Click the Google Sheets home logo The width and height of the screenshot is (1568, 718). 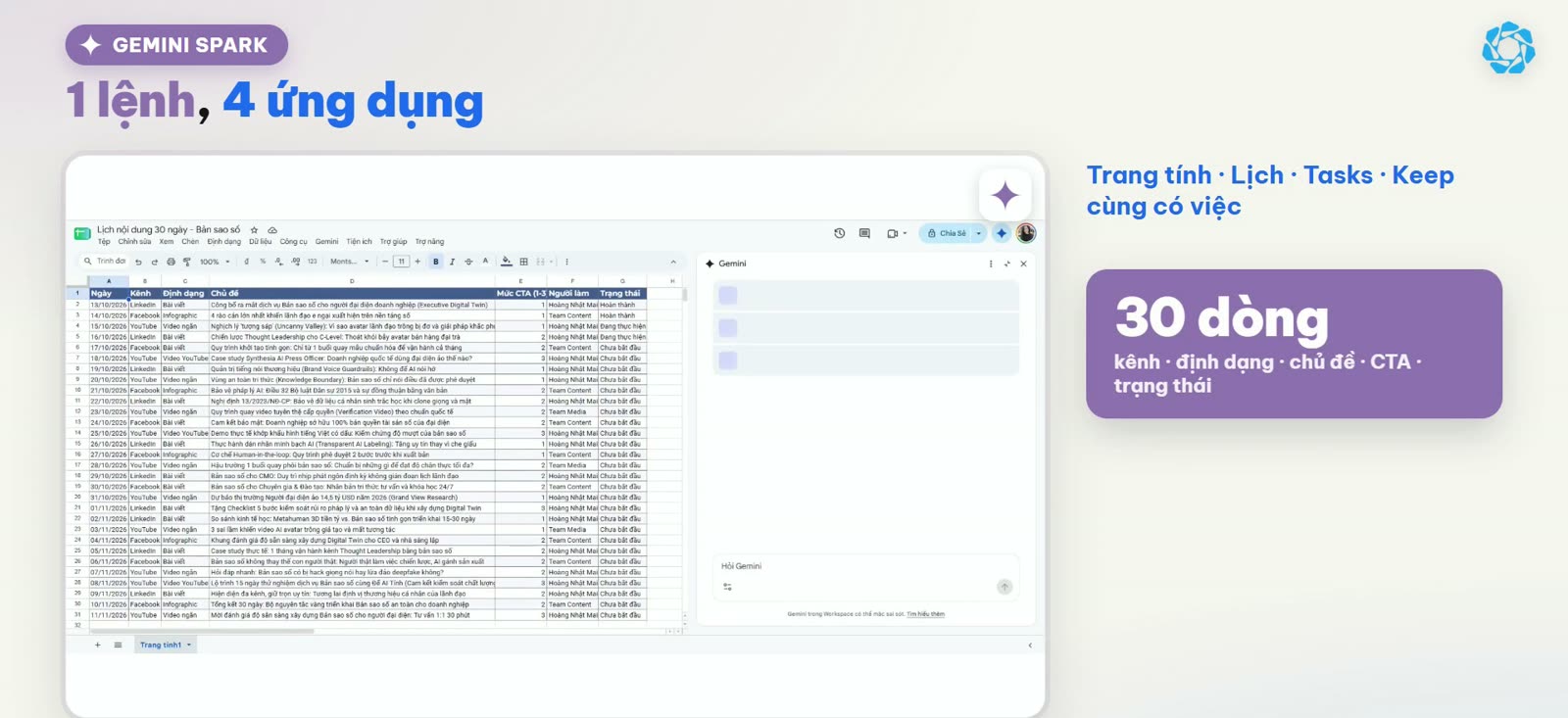click(82, 233)
